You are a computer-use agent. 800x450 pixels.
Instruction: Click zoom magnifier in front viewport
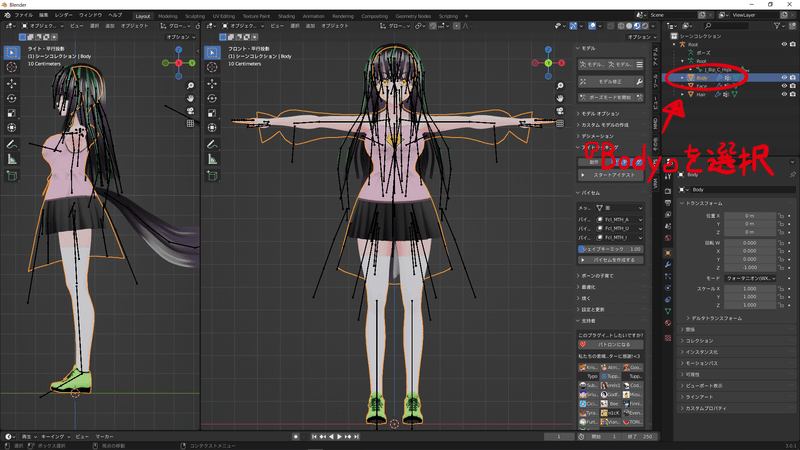(x=560, y=86)
